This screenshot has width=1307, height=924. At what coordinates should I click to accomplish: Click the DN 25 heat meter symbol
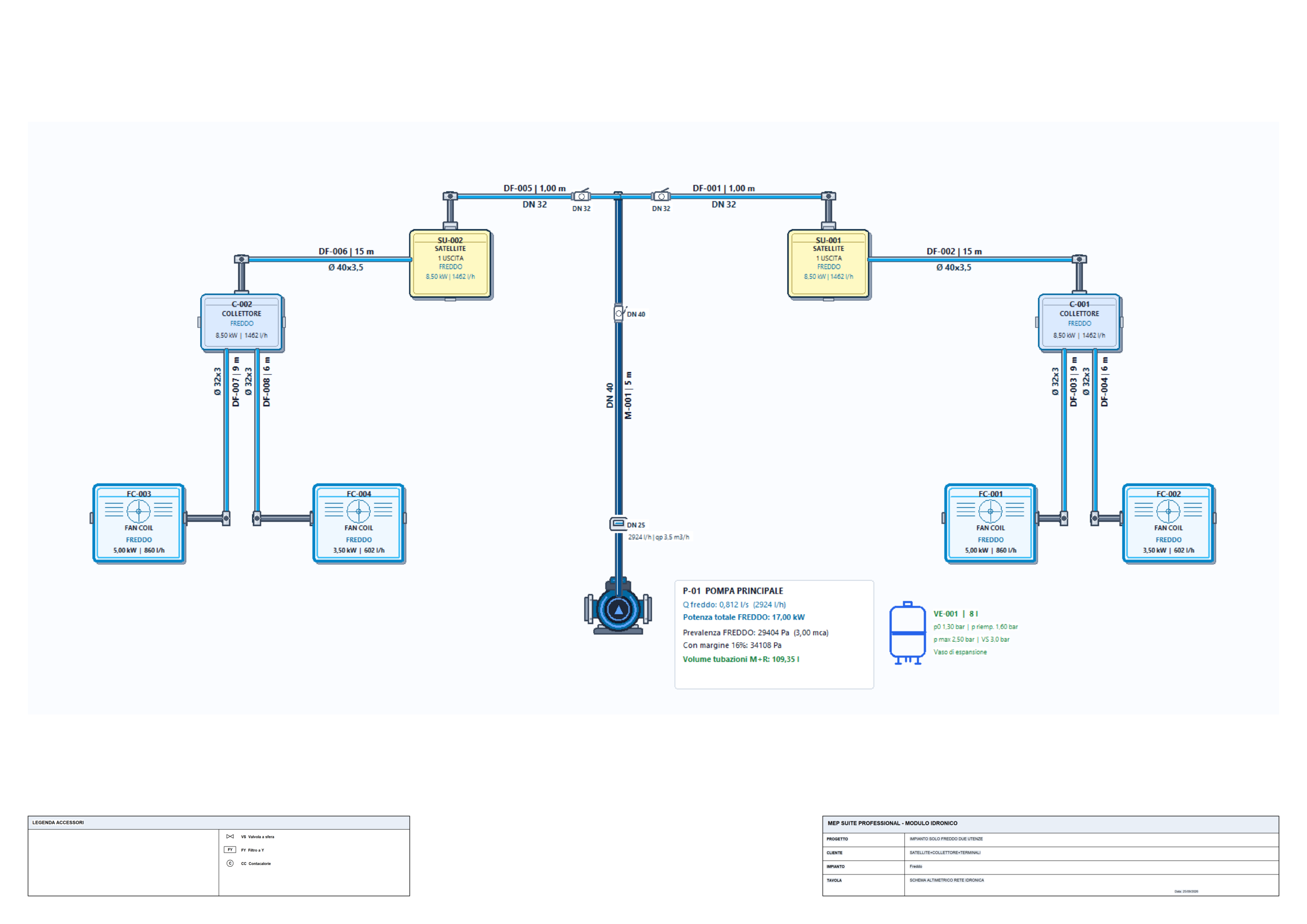point(618,524)
